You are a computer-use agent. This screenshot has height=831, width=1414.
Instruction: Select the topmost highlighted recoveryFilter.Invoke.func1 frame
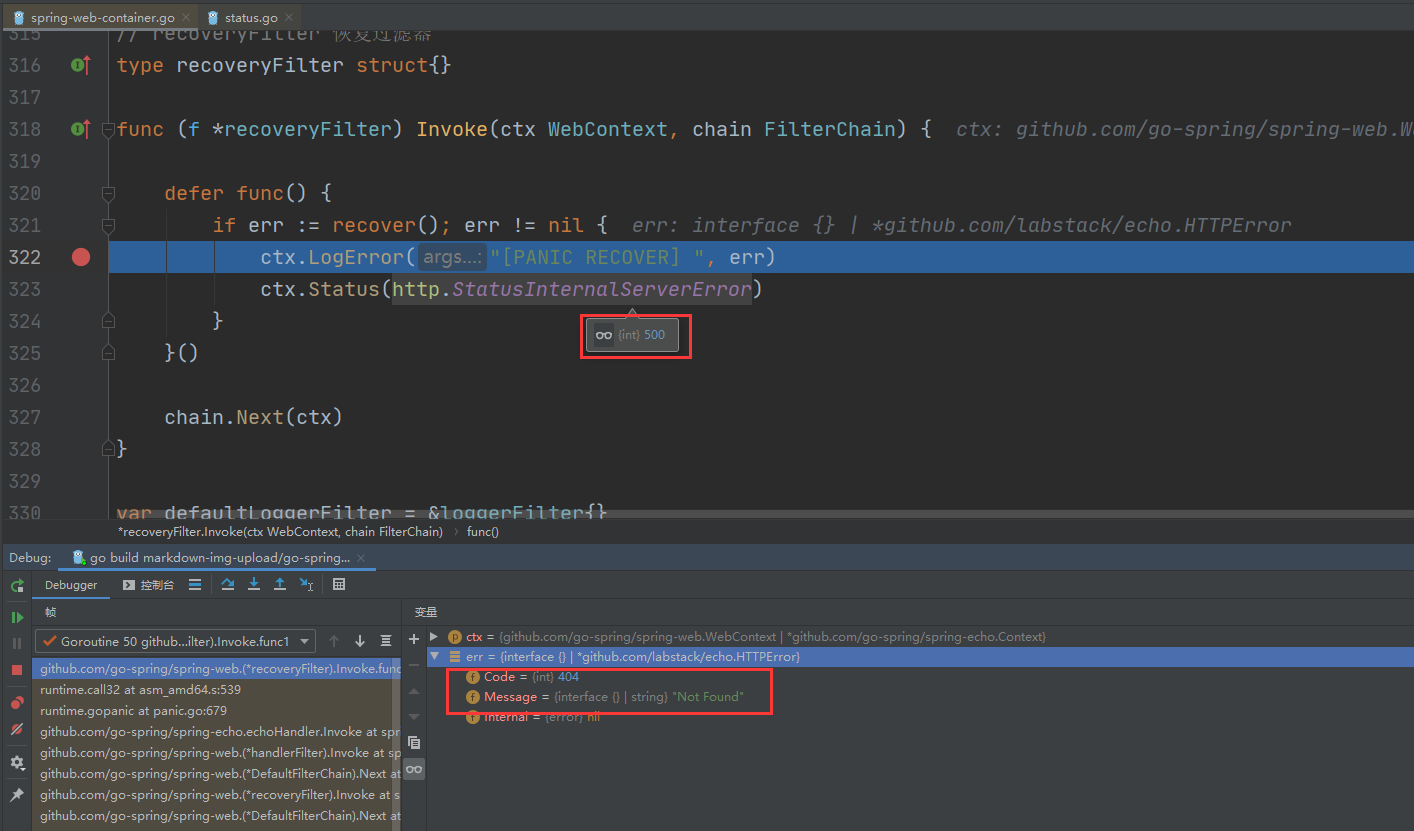[x=217, y=669]
